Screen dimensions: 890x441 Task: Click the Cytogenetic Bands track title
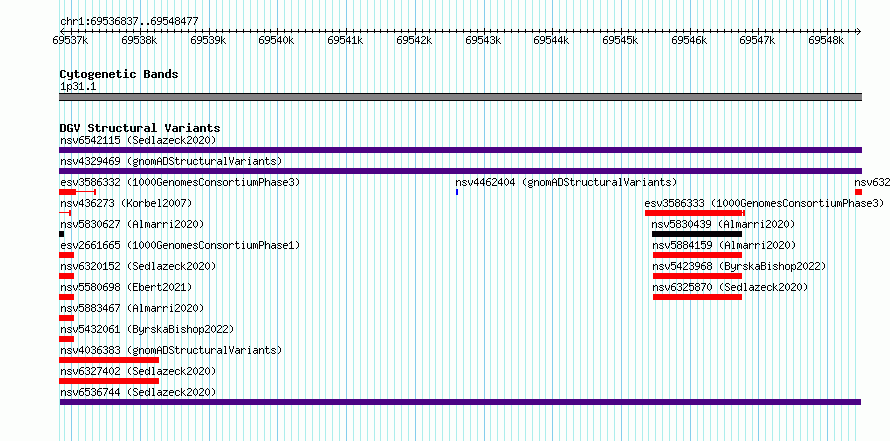point(119,74)
